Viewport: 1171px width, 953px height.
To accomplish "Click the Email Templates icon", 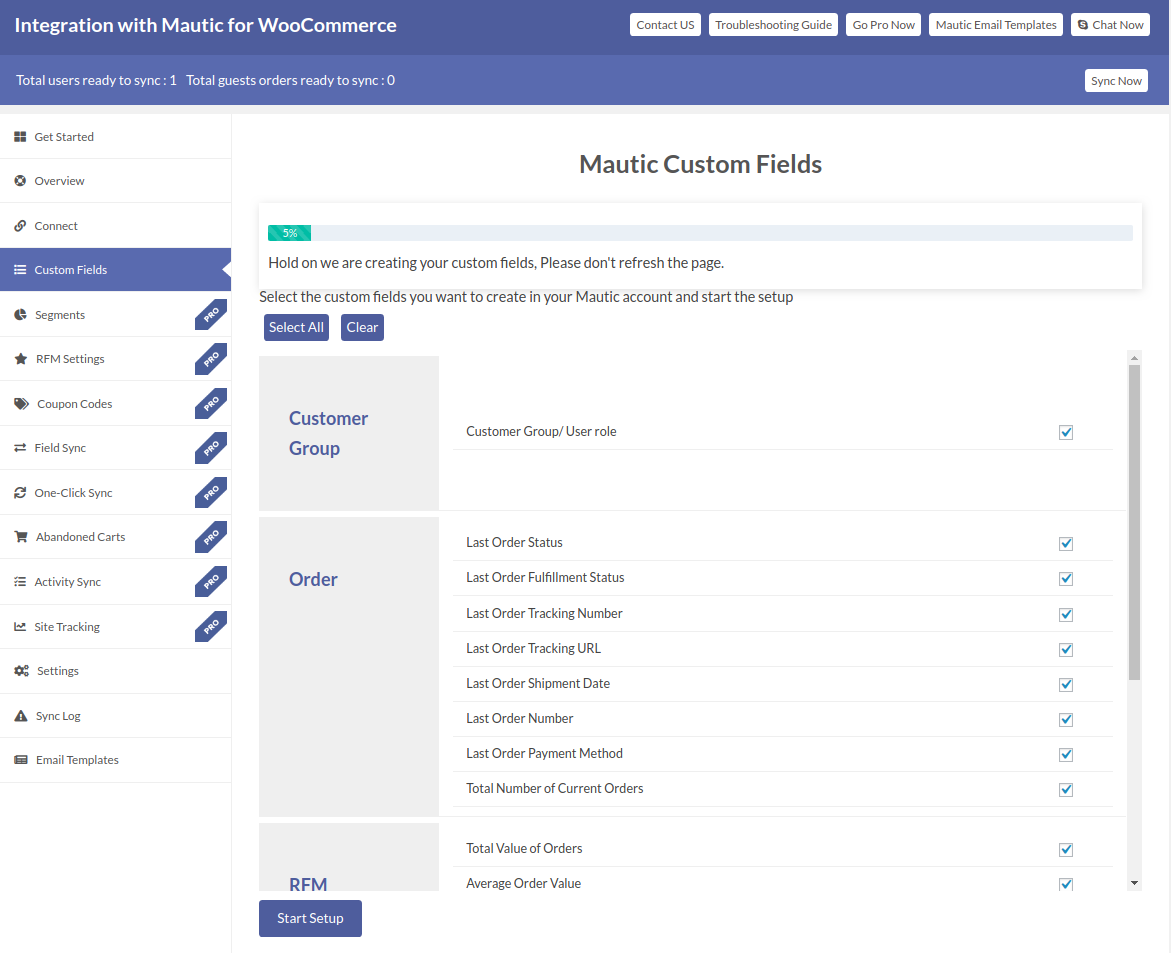I will [x=21, y=760].
